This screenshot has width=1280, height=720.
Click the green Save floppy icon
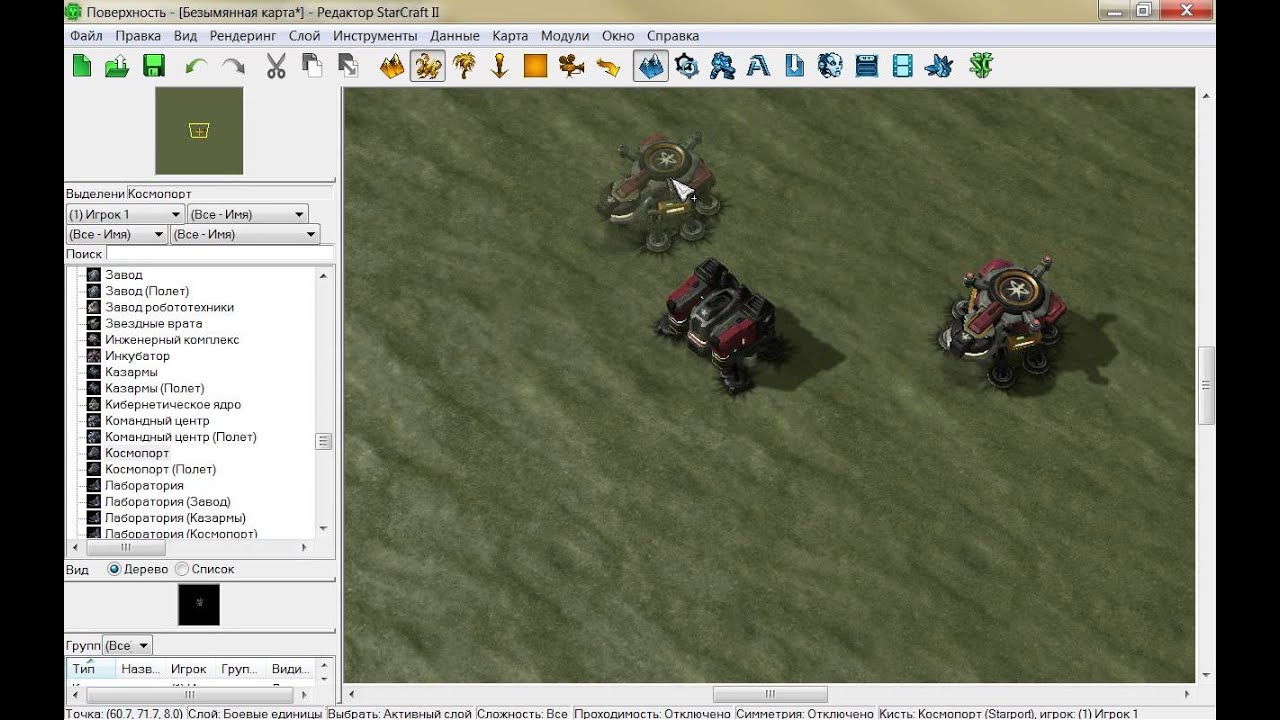[x=153, y=67]
